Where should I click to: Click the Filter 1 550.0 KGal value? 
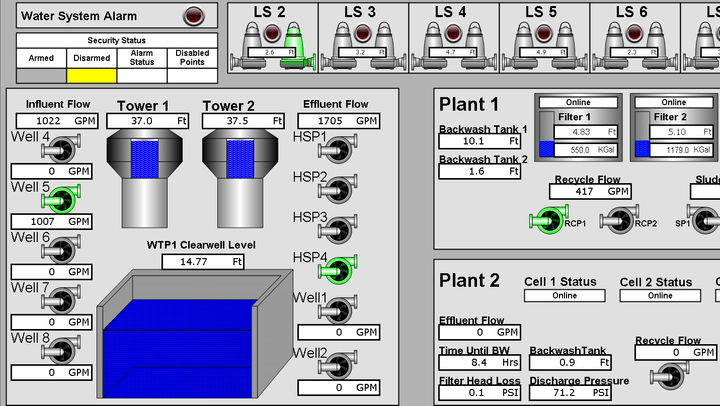(586, 150)
